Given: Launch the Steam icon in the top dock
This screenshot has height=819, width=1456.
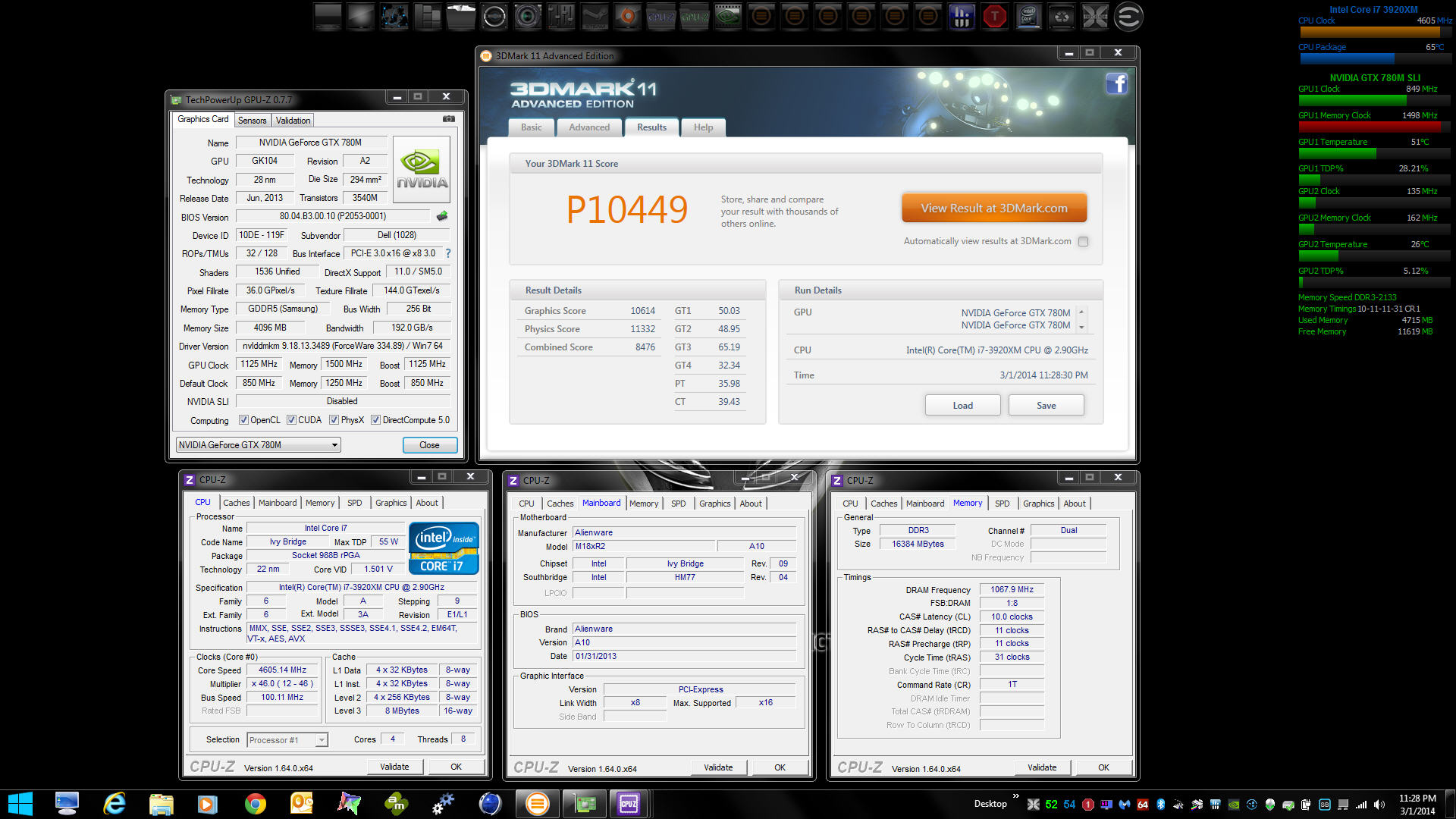Looking at the screenshot, I should (595, 17).
